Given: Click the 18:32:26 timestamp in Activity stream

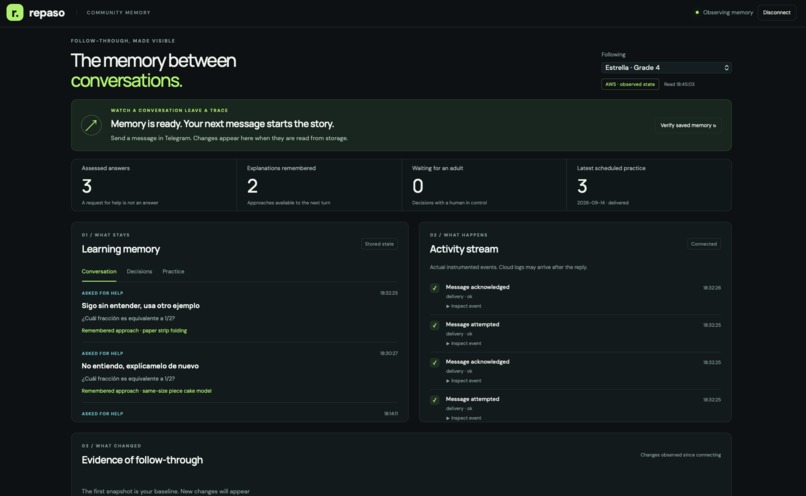Looking at the screenshot, I should pyautogui.click(x=712, y=288).
